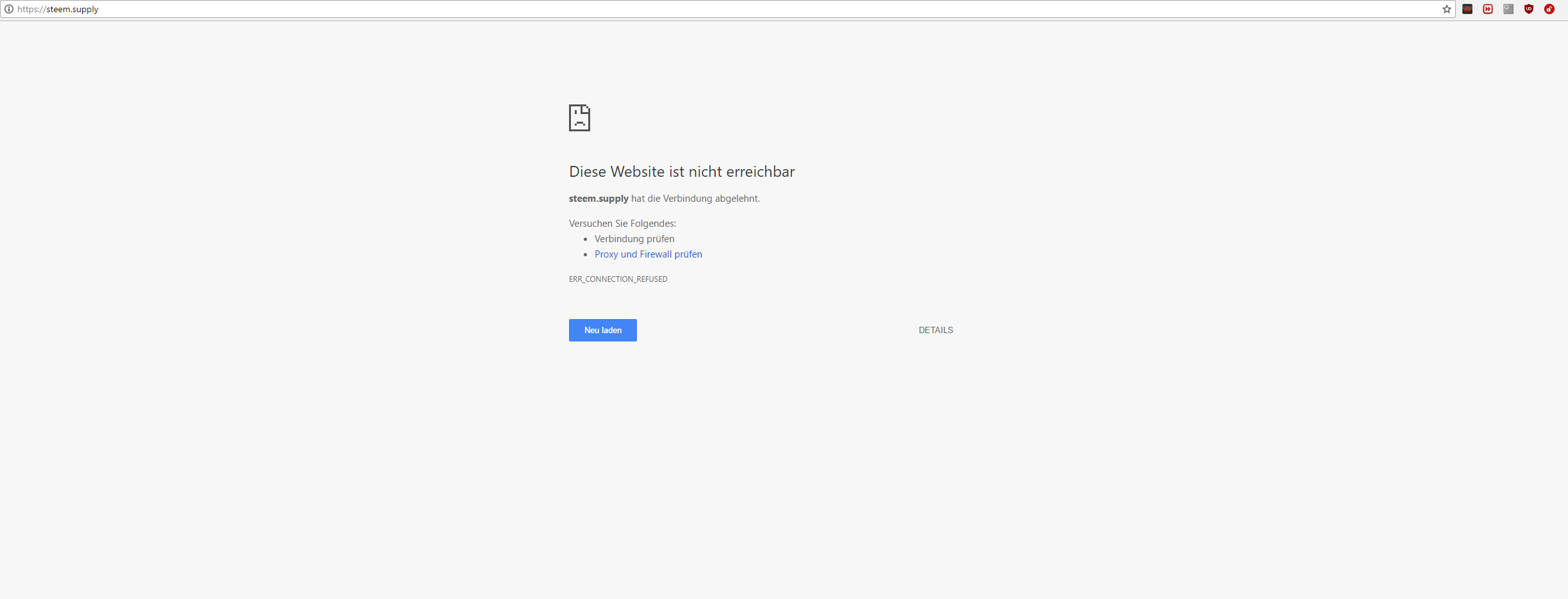This screenshot has width=1568, height=599.
Task: Bookmark this page with the star icon
Action: pos(1447,9)
